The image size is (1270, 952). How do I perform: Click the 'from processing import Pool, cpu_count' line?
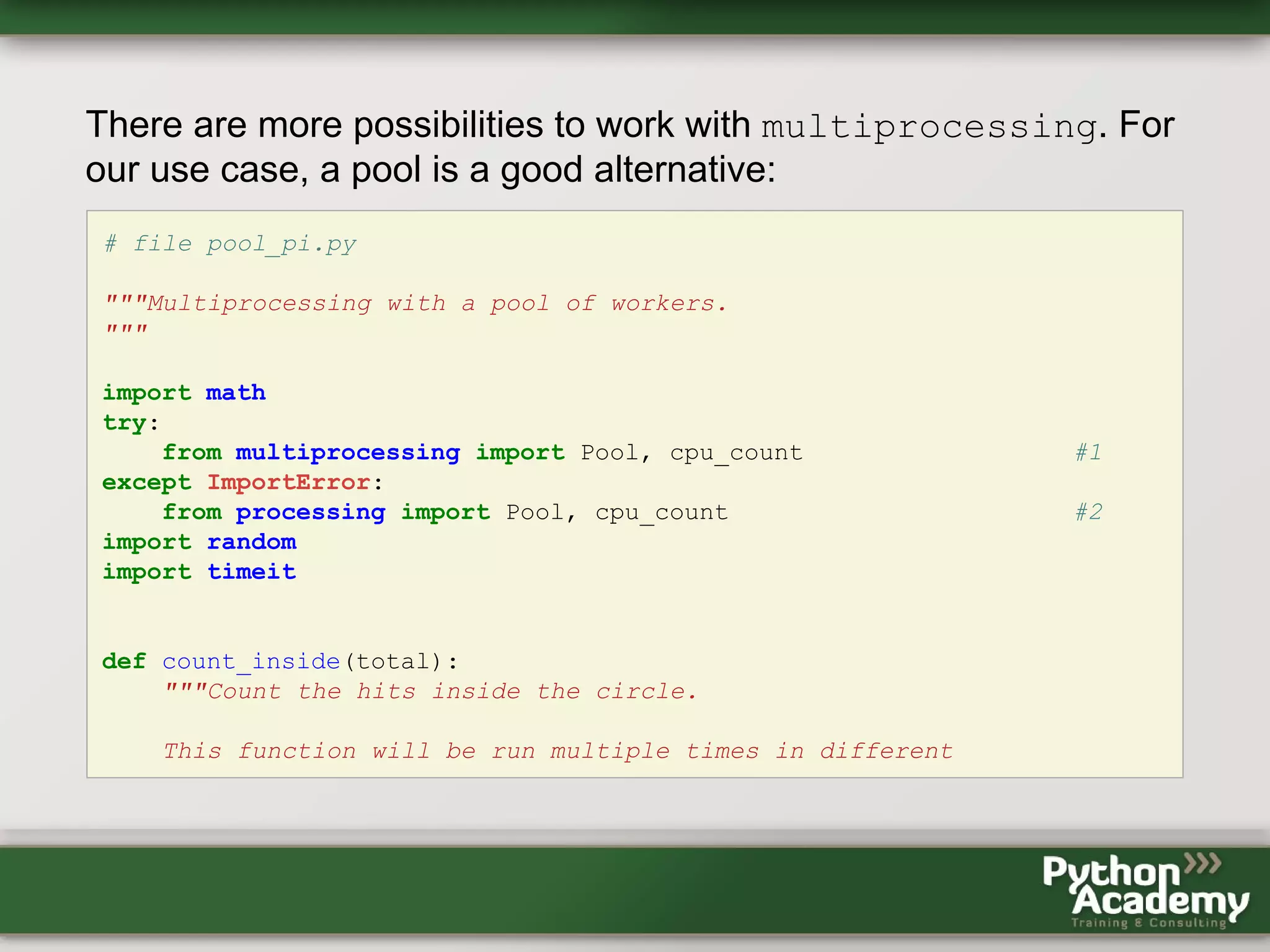[445, 512]
